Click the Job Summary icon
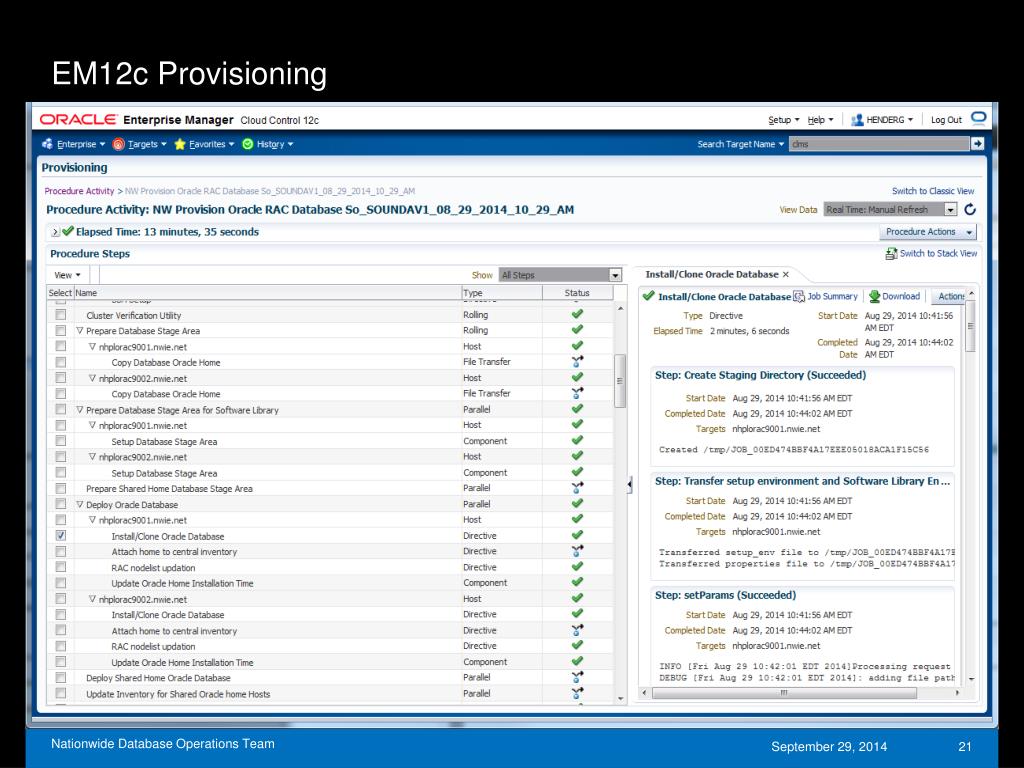1024x768 pixels. [799, 296]
